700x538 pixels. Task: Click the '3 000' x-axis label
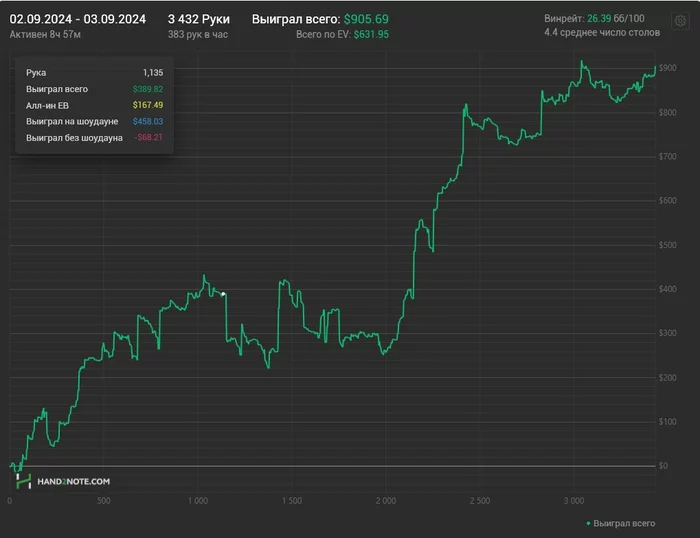click(574, 500)
